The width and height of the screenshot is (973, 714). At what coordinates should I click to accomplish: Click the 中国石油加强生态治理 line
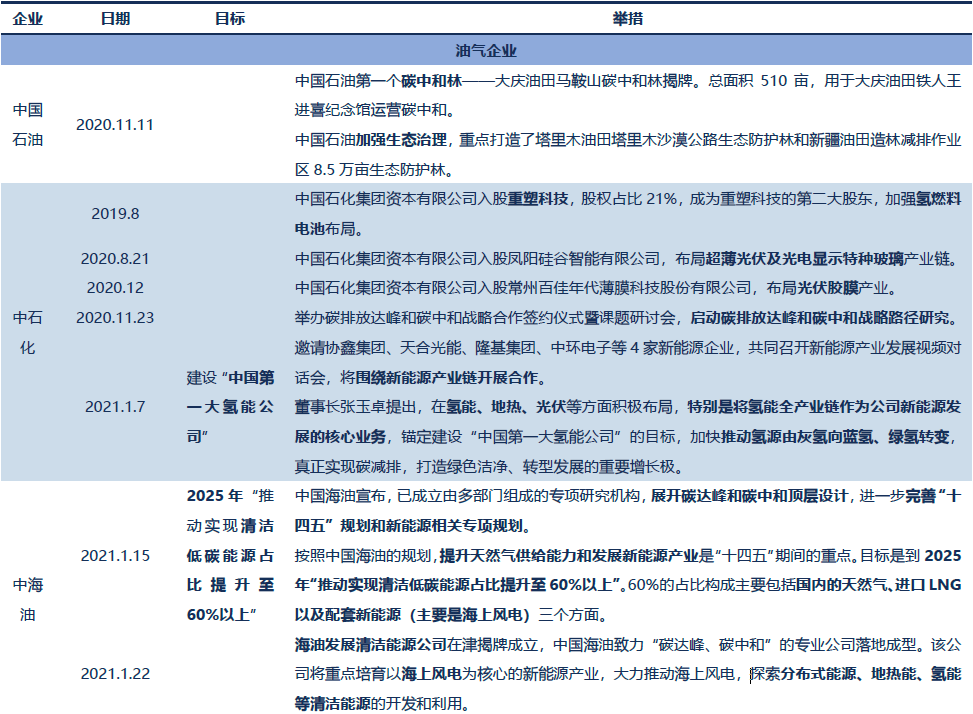628,140
